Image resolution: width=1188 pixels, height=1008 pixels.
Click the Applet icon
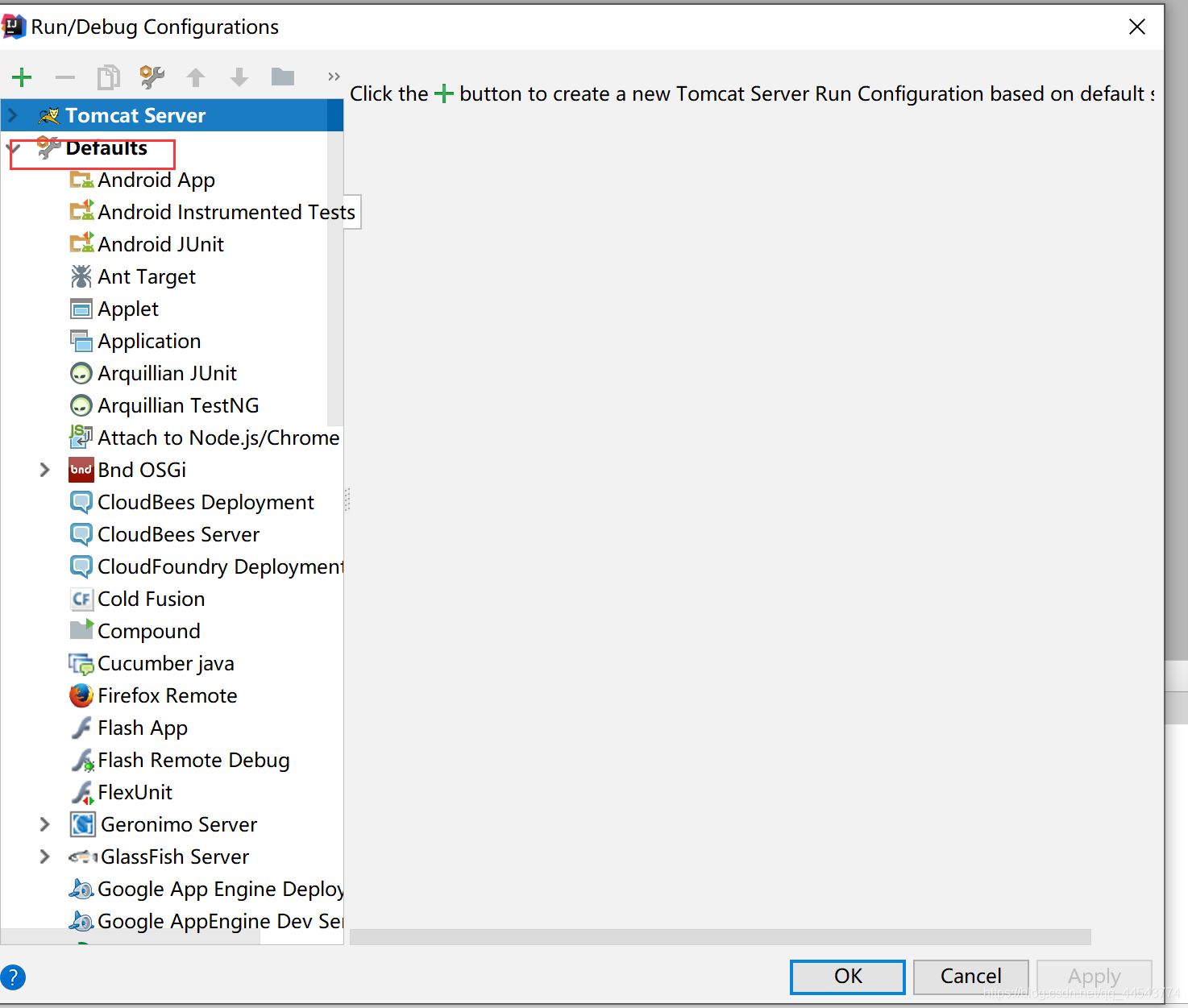(81, 309)
